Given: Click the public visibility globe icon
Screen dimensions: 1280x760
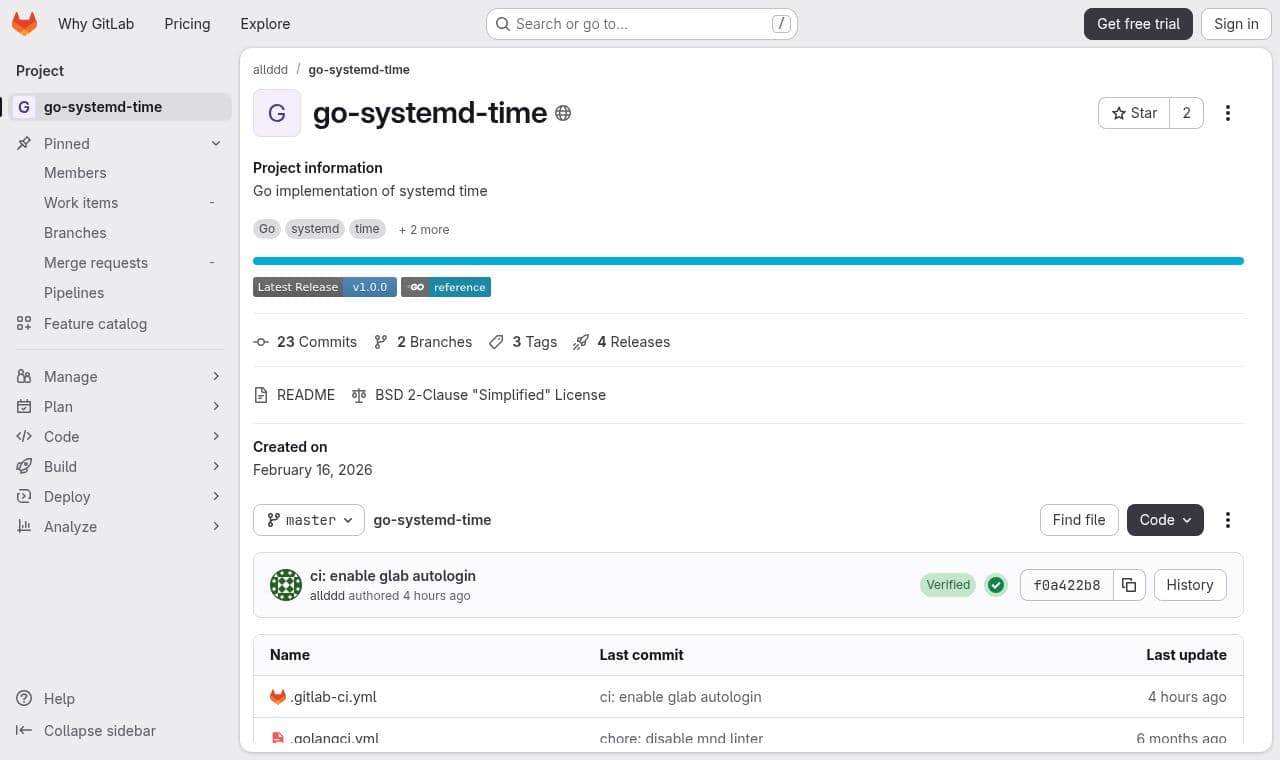Looking at the screenshot, I should (563, 113).
